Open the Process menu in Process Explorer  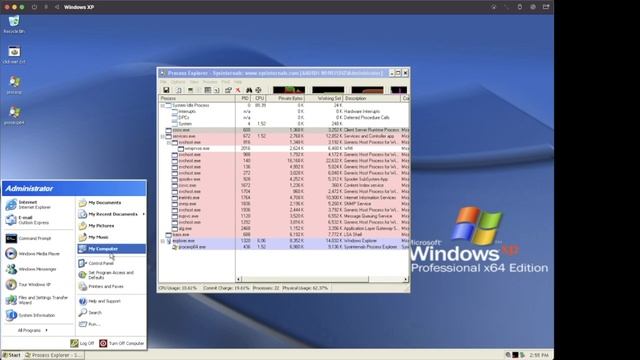pyautogui.click(x=210, y=82)
